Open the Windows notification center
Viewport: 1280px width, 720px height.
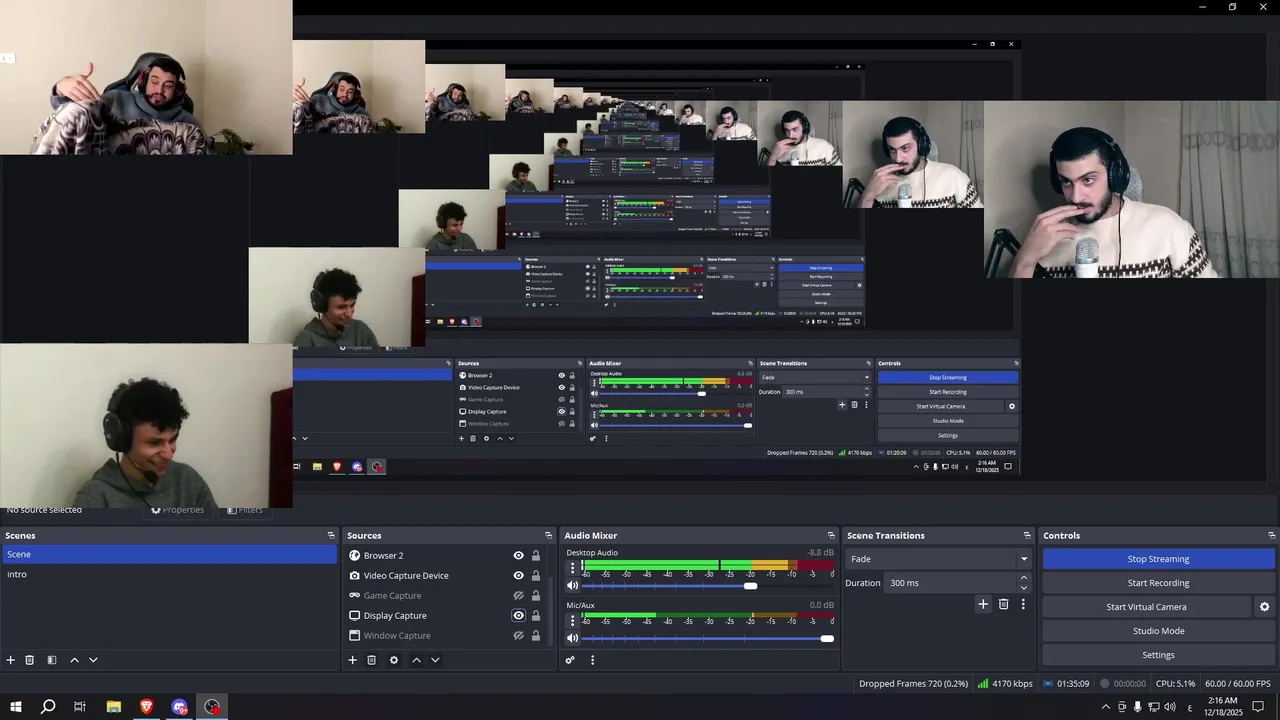click(x=1259, y=707)
